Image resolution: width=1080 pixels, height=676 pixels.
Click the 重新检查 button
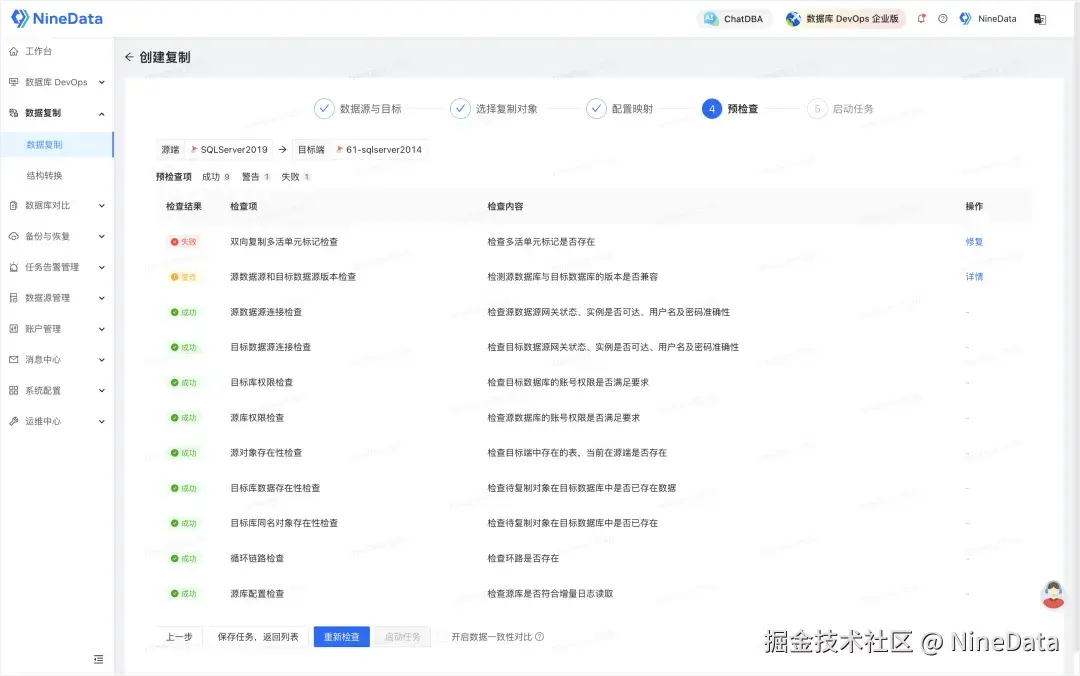340,636
